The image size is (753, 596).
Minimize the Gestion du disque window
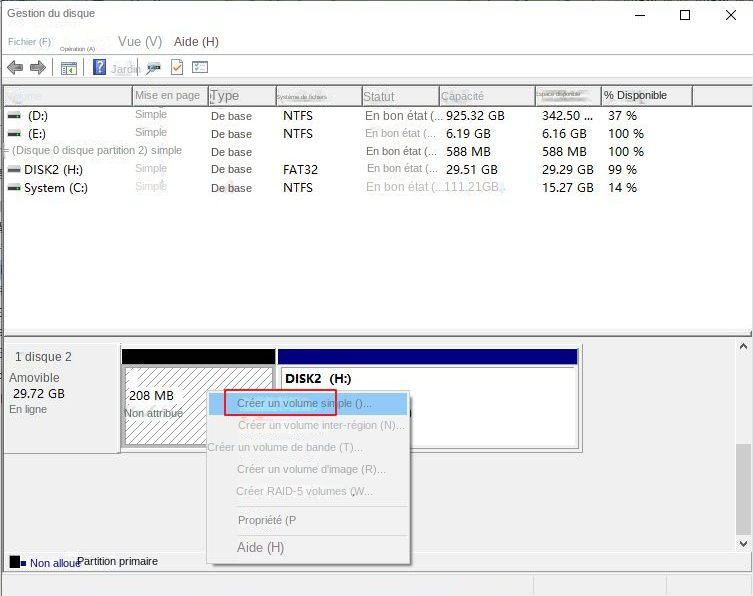click(x=640, y=15)
